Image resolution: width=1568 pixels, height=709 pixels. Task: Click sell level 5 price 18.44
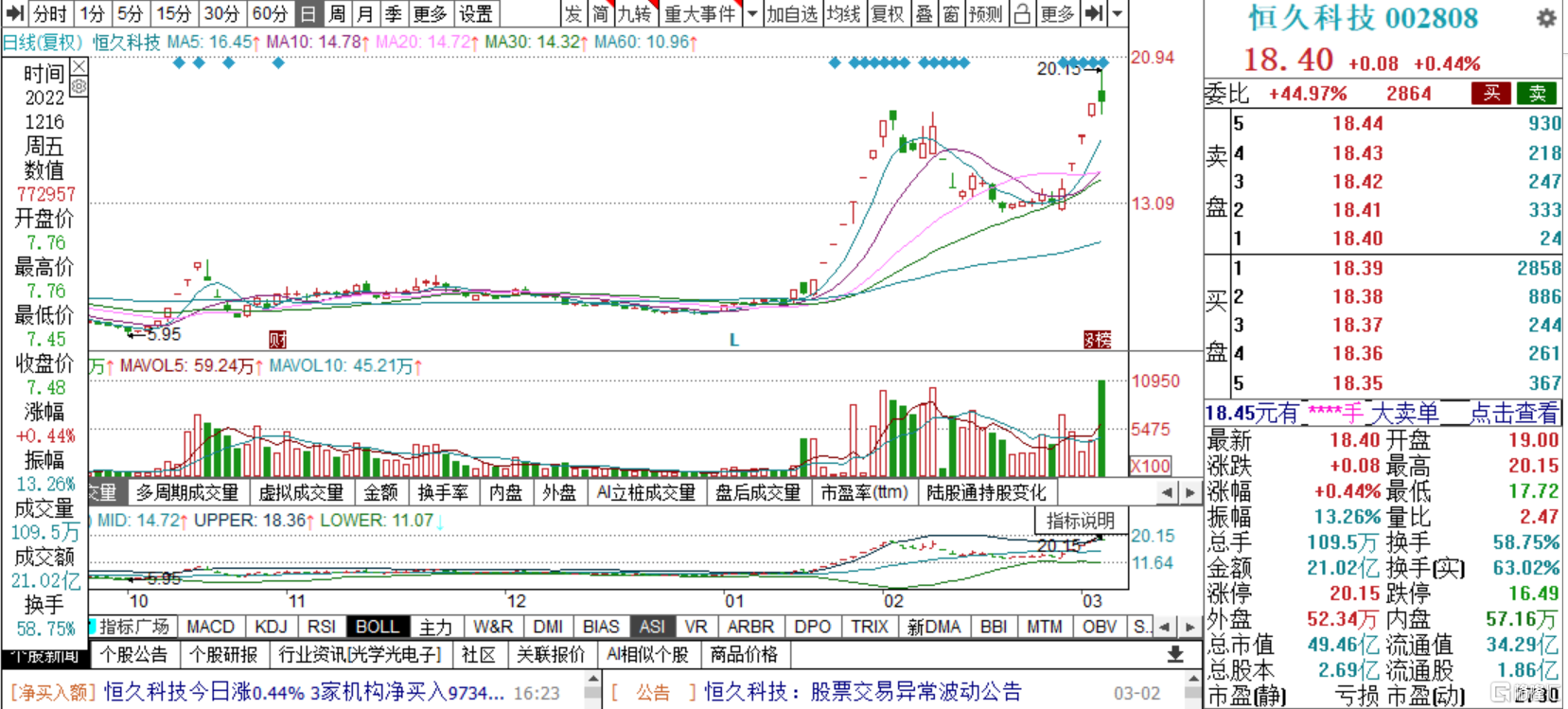coord(1357,123)
